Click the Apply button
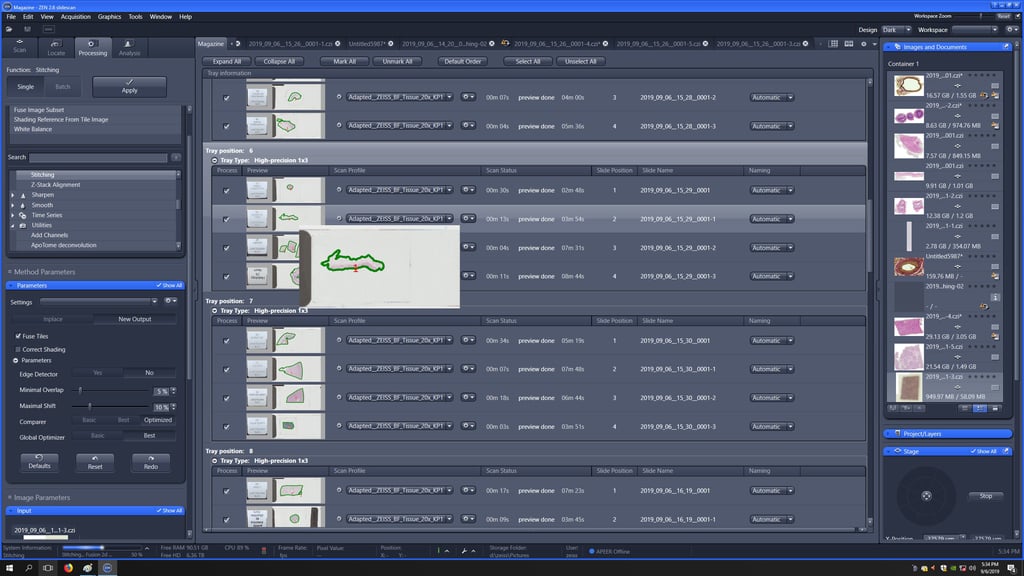This screenshot has width=1024, height=576. click(x=129, y=86)
